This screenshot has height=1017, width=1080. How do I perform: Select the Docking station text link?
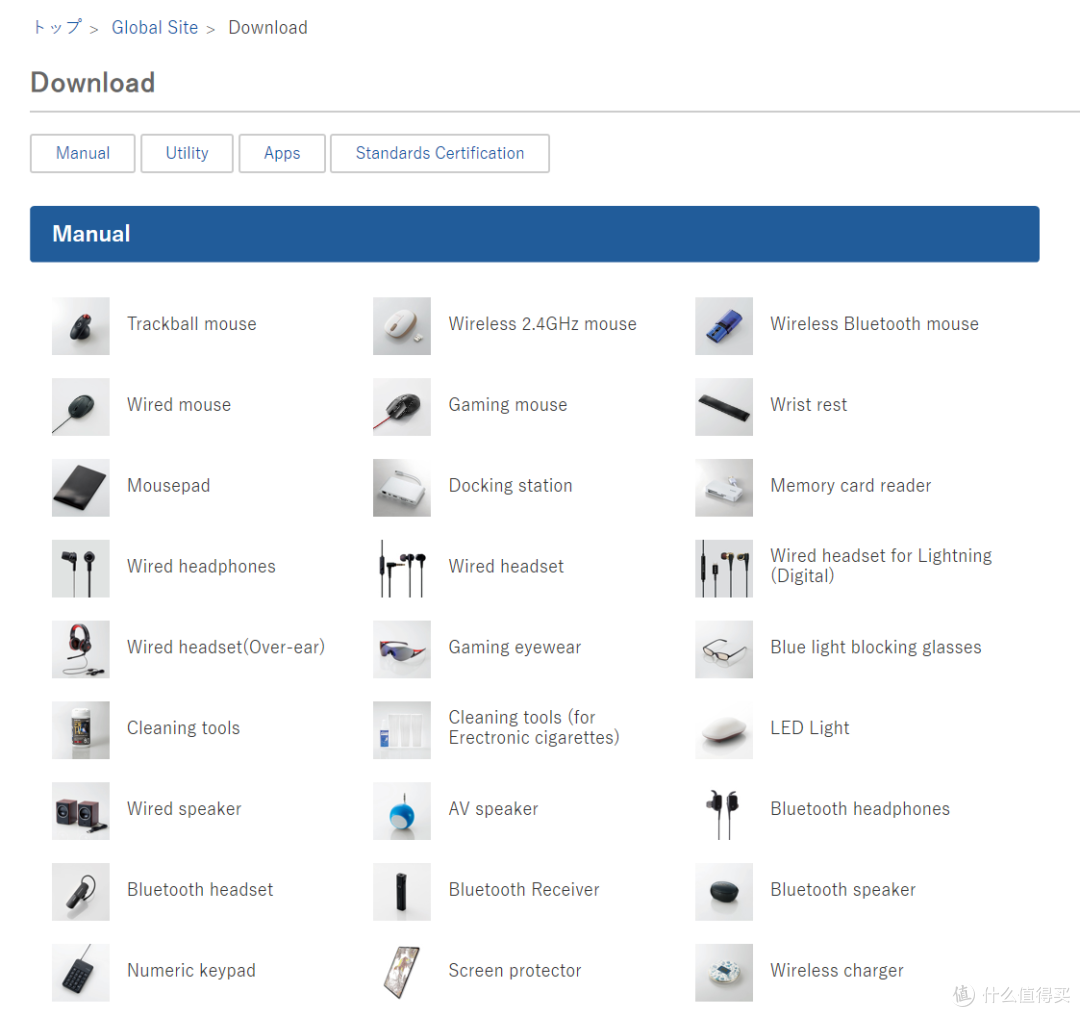pyautogui.click(x=510, y=485)
